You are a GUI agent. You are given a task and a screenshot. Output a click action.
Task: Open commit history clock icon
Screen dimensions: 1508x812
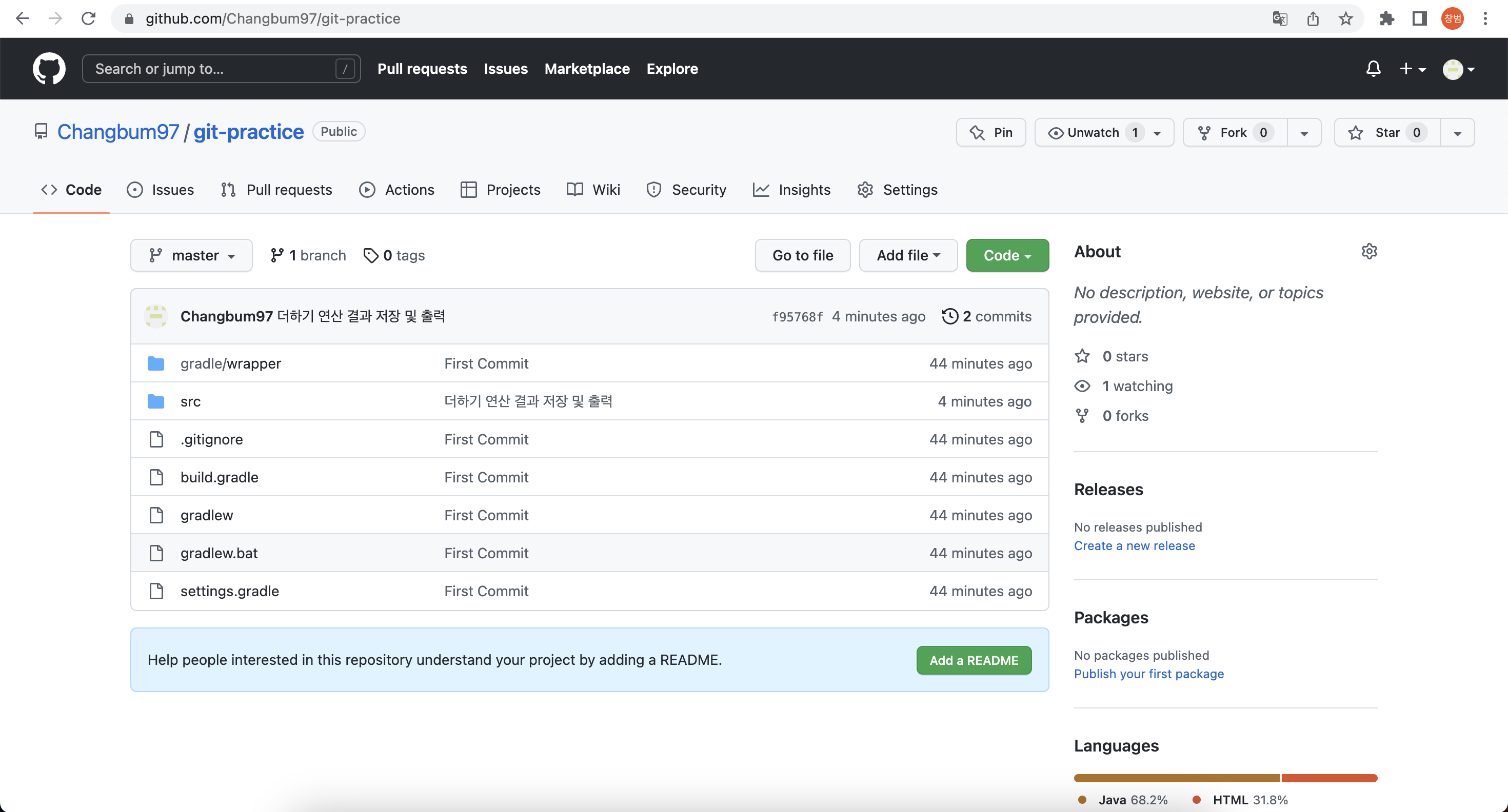click(x=949, y=316)
